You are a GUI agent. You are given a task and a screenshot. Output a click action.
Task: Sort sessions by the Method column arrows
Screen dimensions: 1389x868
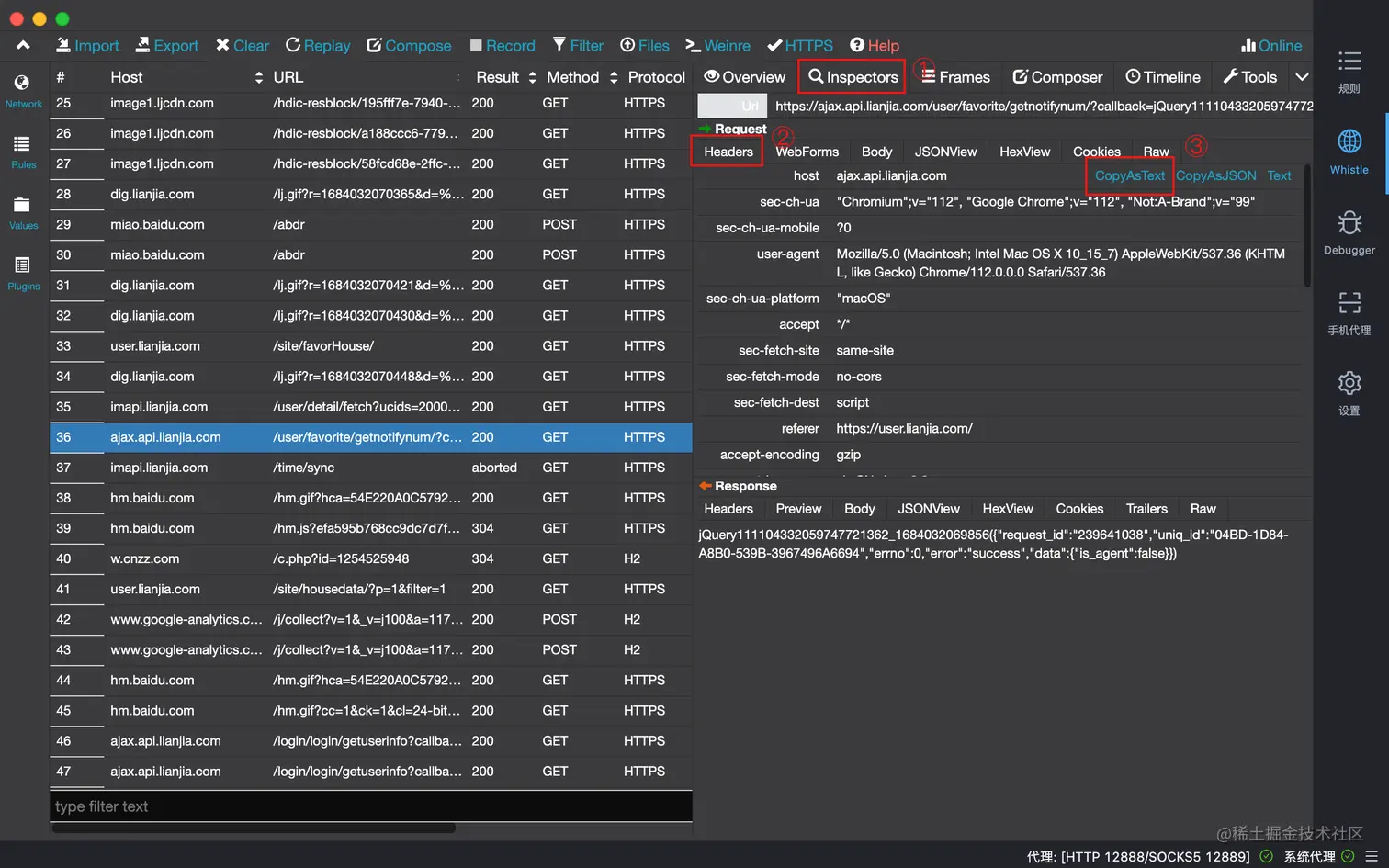(x=614, y=78)
